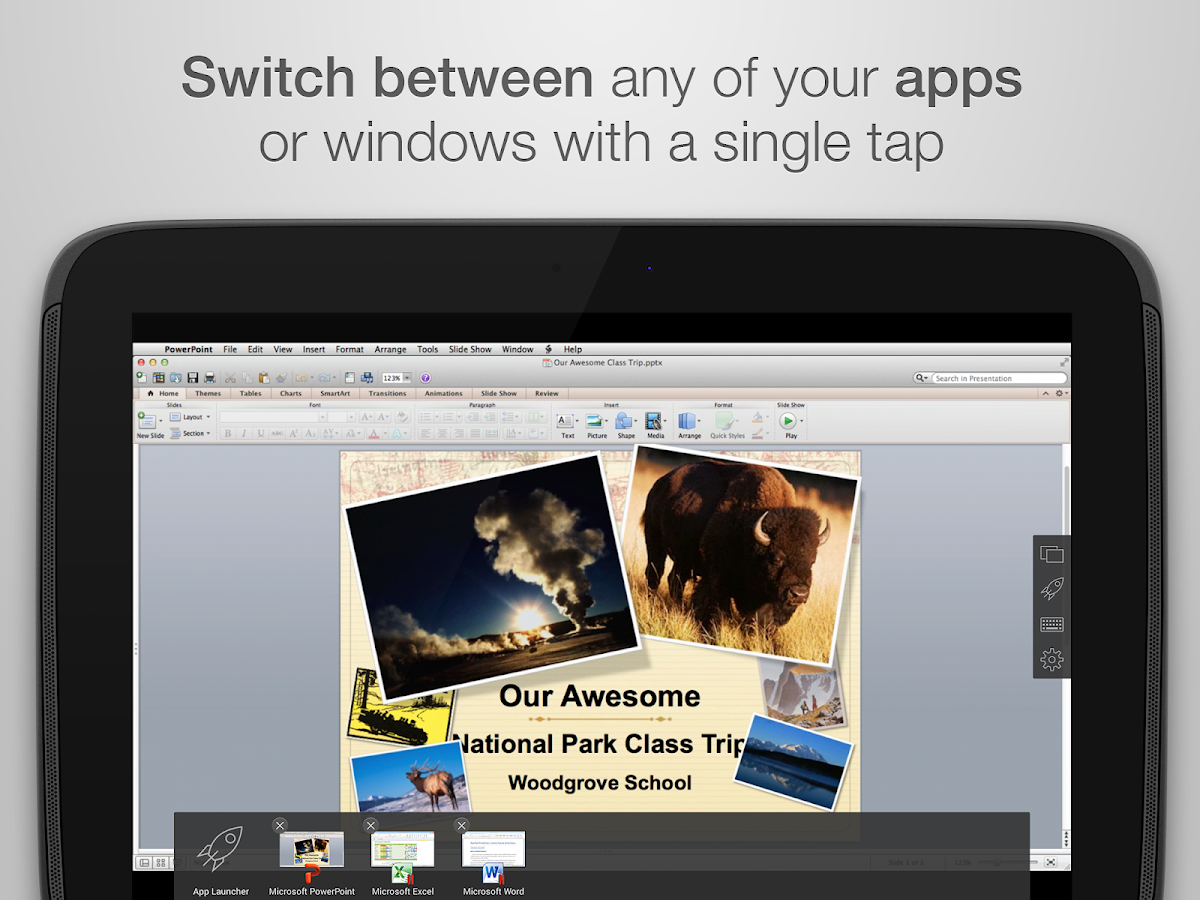
Task: Click the Print icon in toolbar
Action: point(208,378)
